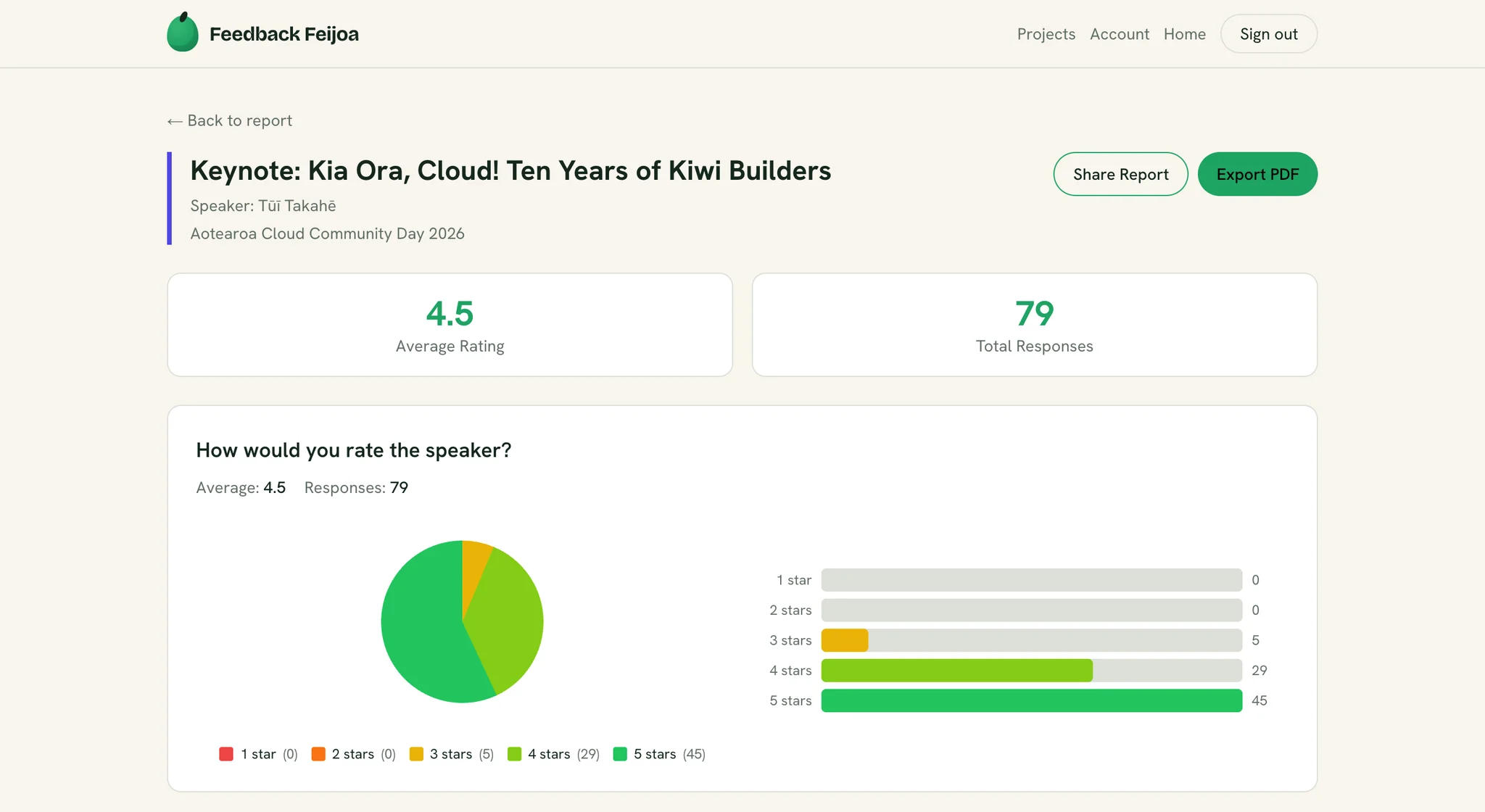Image resolution: width=1485 pixels, height=812 pixels.
Task: Click the empty 2 stars bar
Action: (1031, 610)
